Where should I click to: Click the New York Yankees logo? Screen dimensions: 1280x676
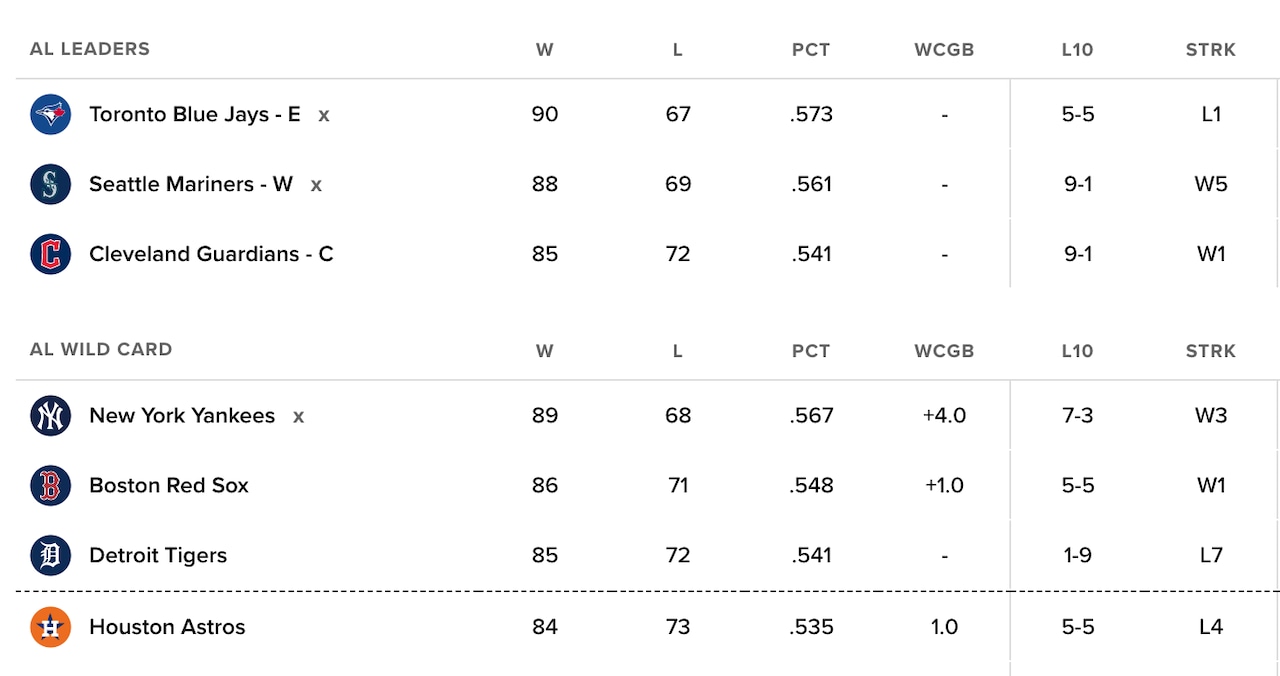[50, 416]
